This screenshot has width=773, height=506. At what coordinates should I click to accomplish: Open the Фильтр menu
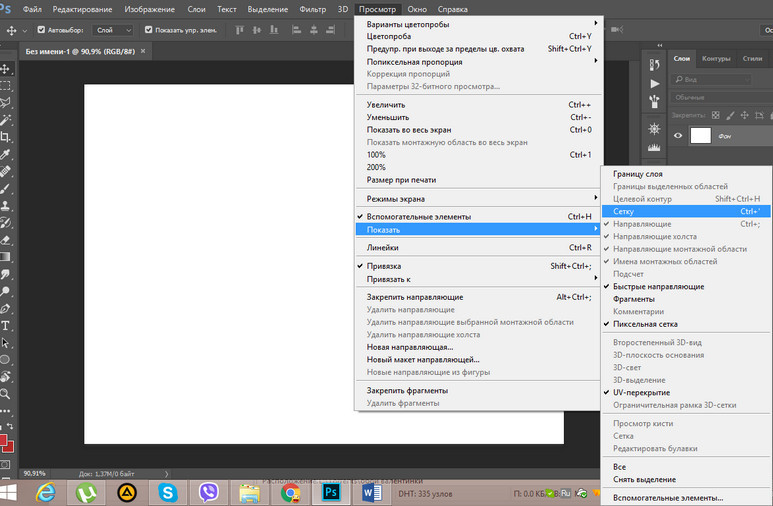pyautogui.click(x=313, y=9)
